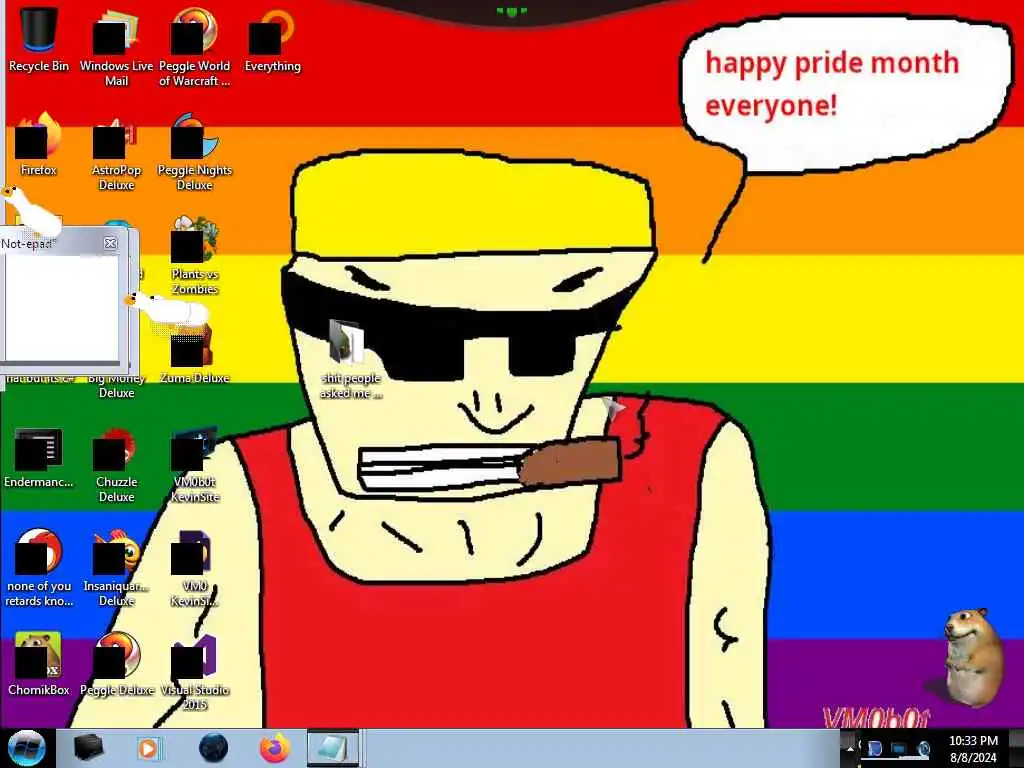Launch Peggle World of Warcraft shortcut

click(195, 47)
